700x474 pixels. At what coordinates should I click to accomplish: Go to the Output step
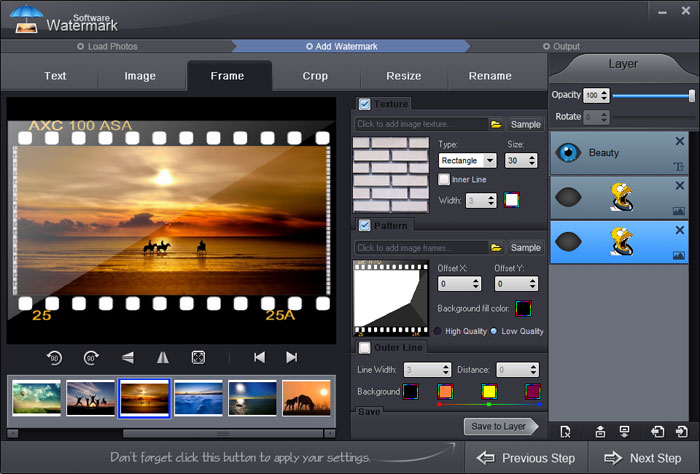[x=561, y=46]
